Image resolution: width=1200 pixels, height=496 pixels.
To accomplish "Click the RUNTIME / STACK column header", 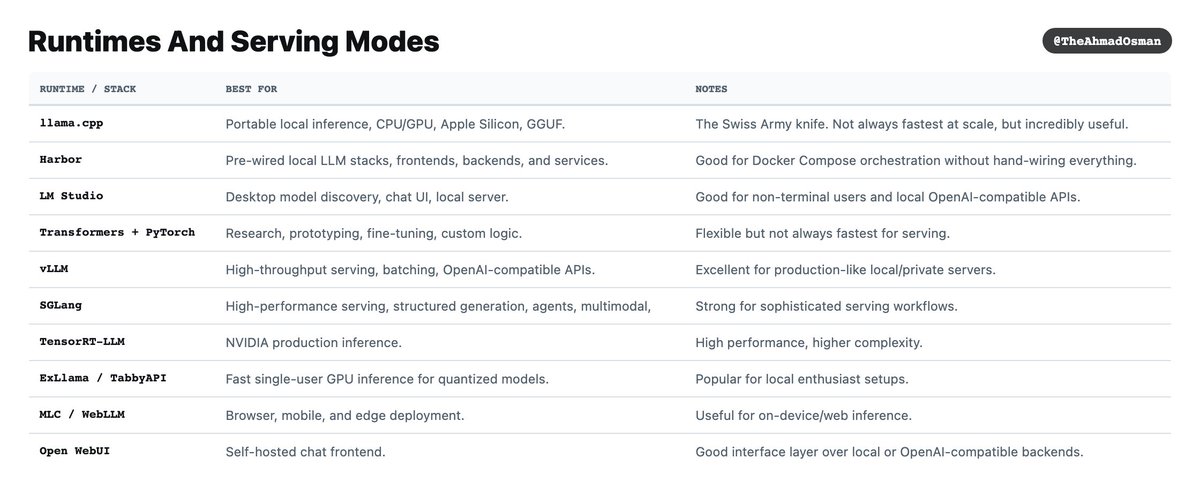I will (88, 89).
